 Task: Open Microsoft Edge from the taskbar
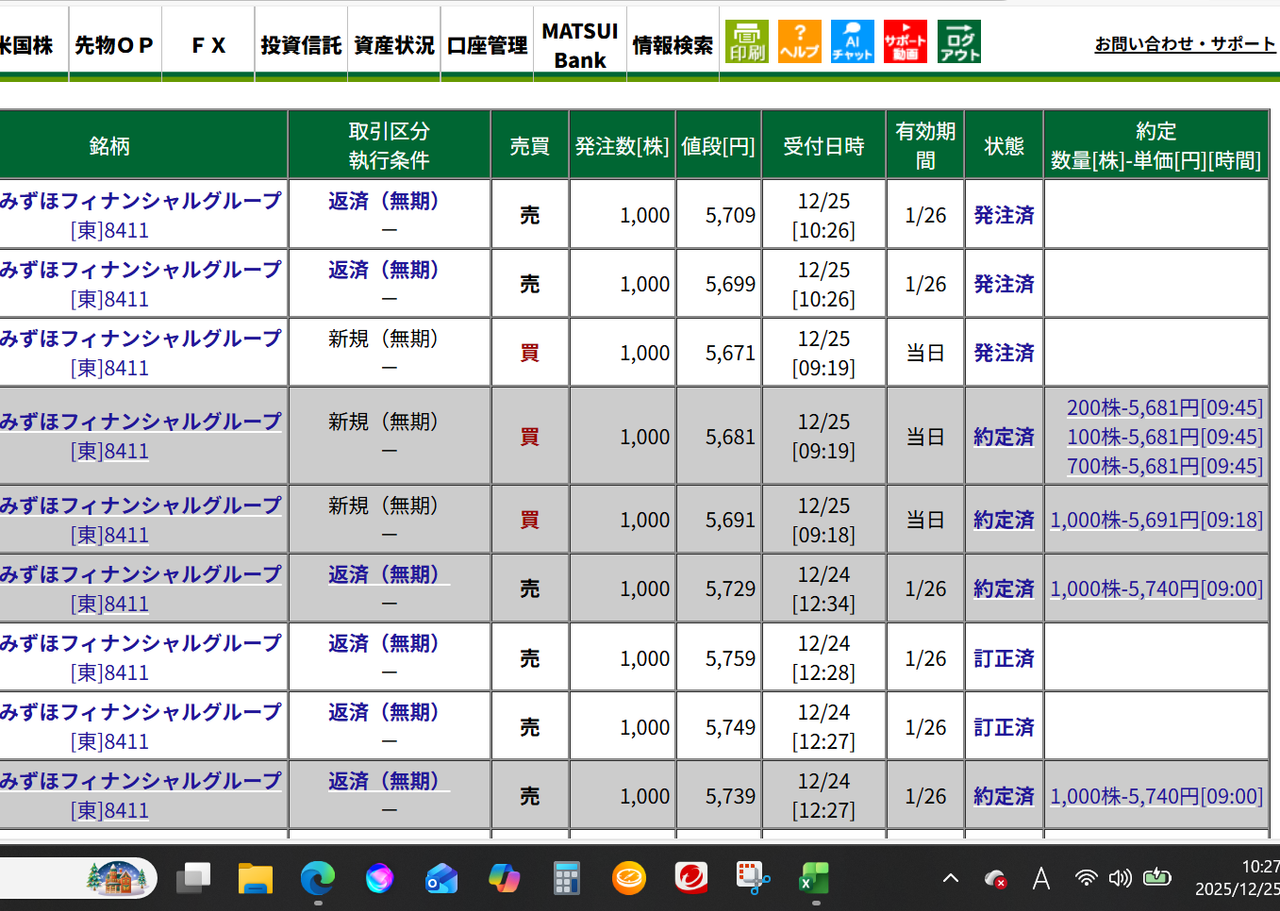318,879
